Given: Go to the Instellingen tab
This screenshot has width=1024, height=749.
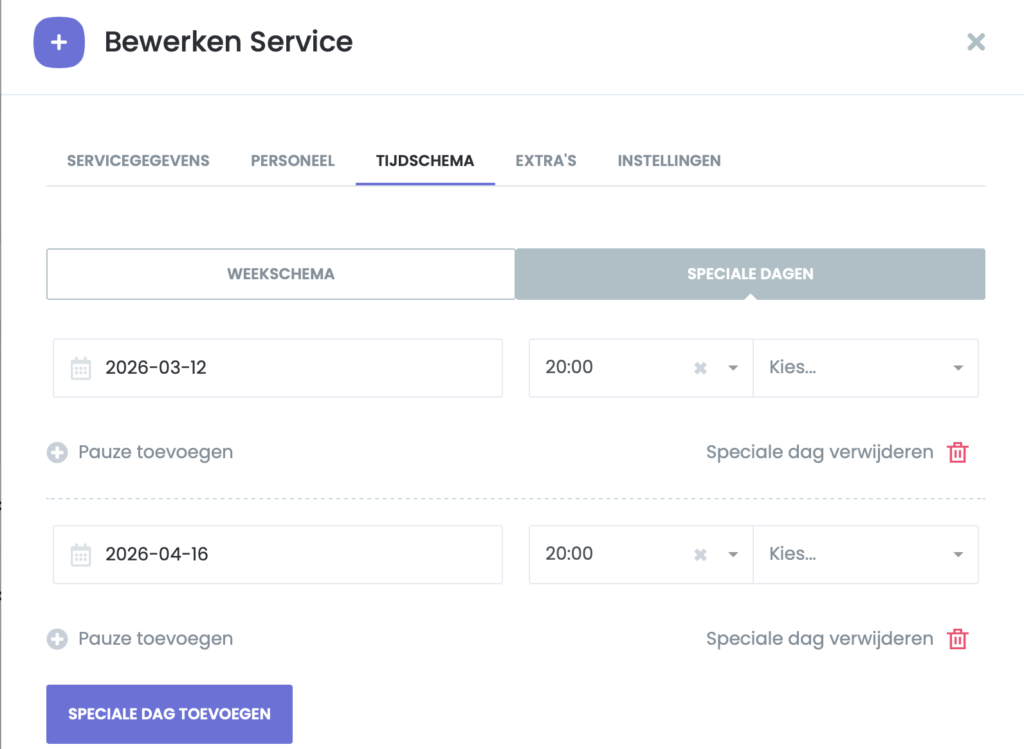Looking at the screenshot, I should tap(669, 160).
